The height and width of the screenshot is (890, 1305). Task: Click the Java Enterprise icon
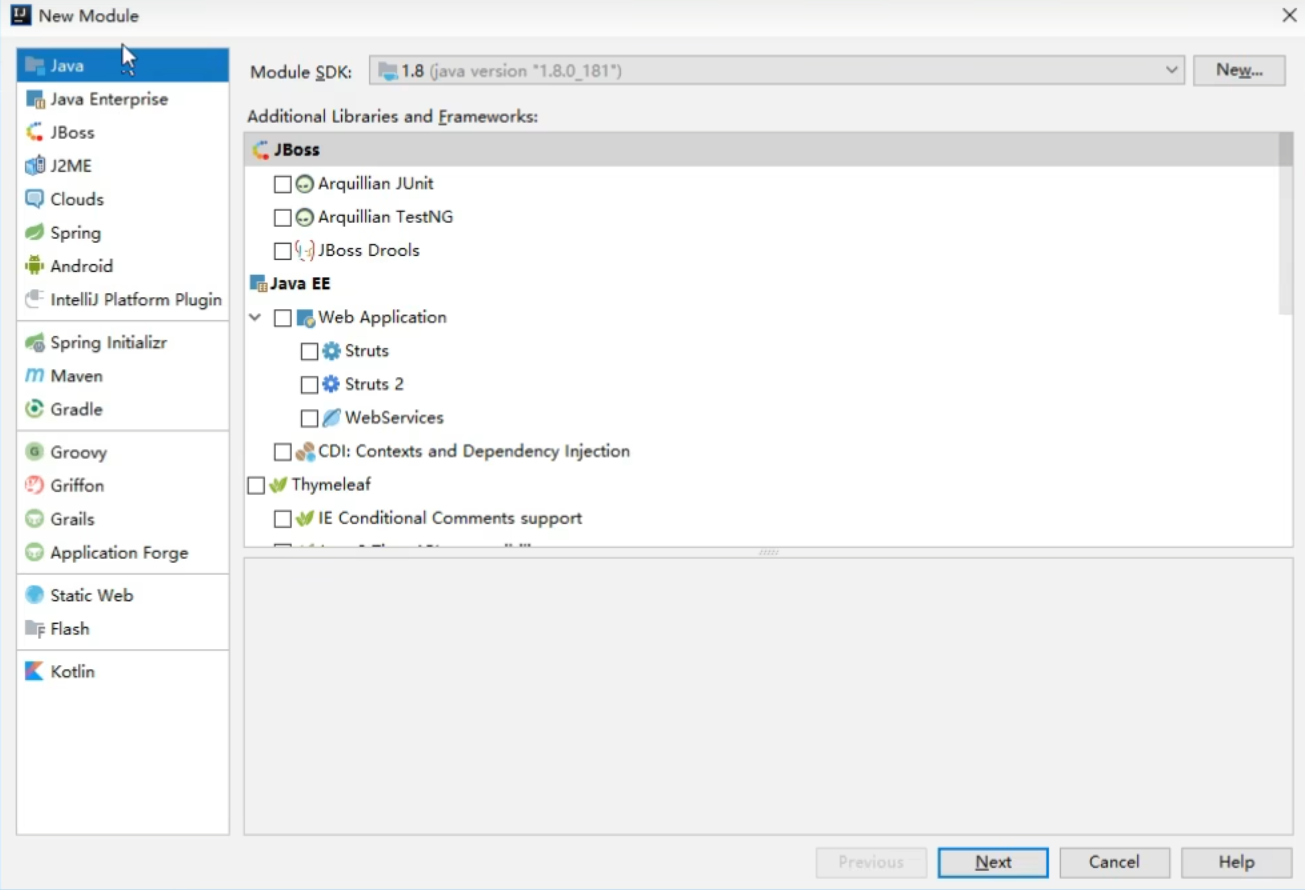(x=35, y=99)
